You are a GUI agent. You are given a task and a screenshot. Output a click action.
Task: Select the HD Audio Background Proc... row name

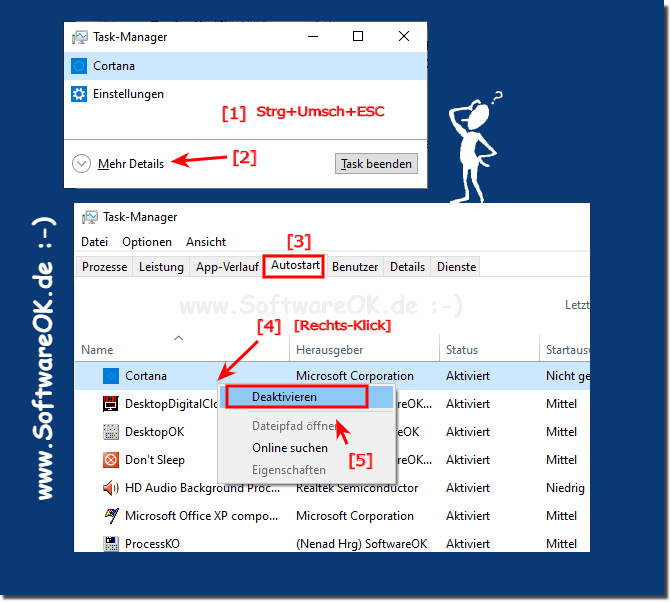[x=202, y=488]
